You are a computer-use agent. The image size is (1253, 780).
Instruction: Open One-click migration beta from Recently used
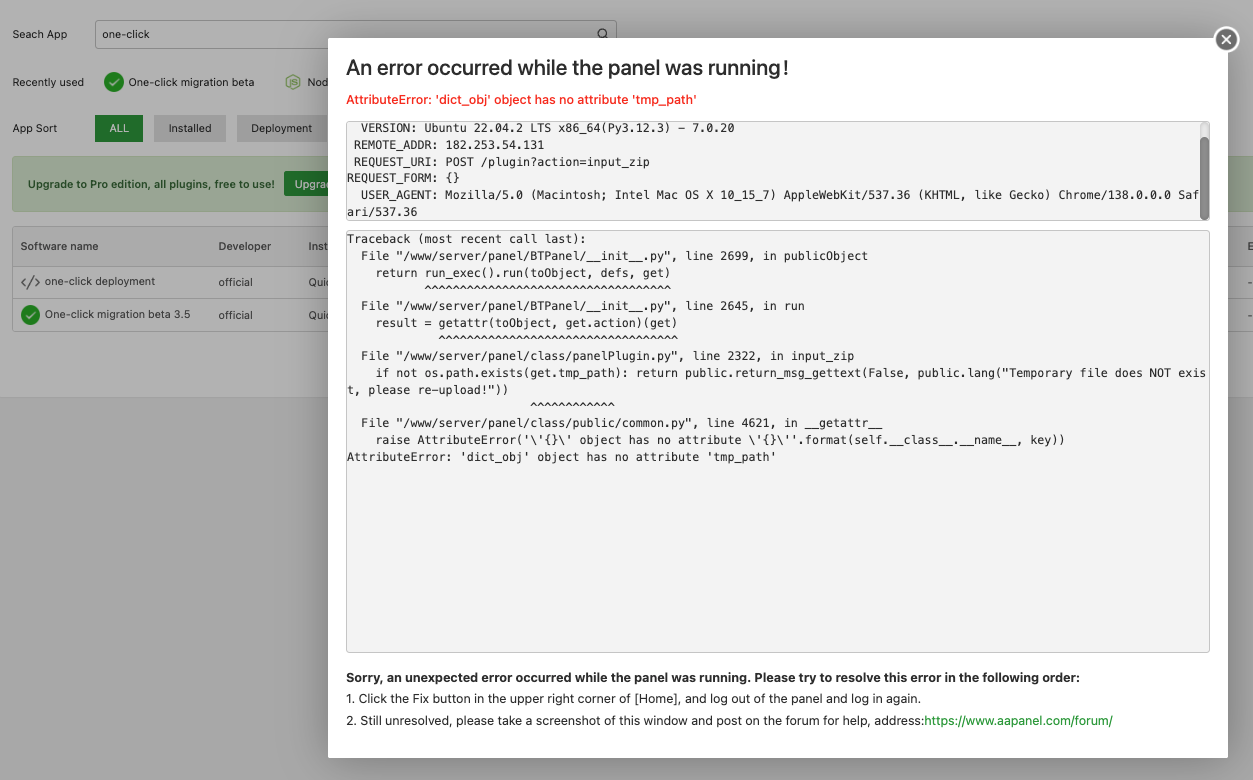[191, 82]
